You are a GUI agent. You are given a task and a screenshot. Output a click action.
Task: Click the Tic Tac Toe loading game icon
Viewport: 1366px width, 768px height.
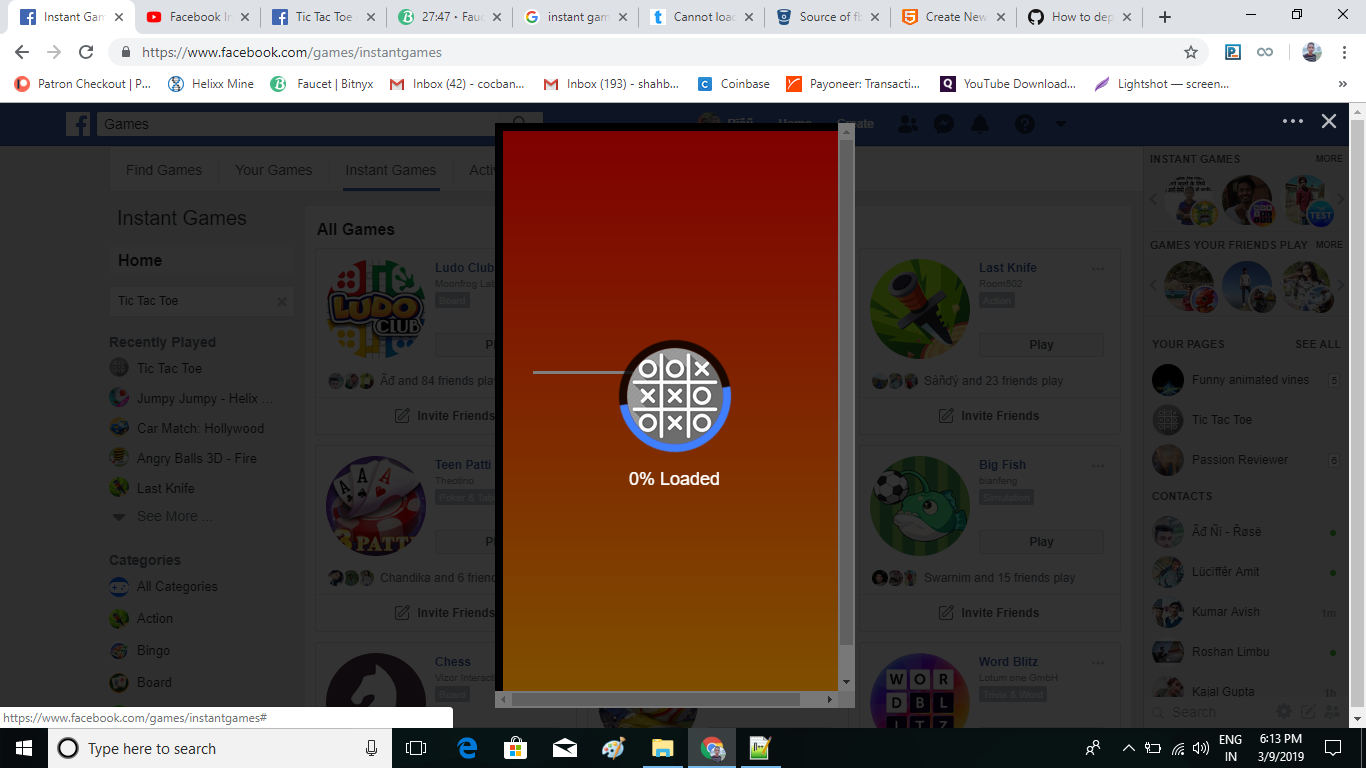(675, 396)
